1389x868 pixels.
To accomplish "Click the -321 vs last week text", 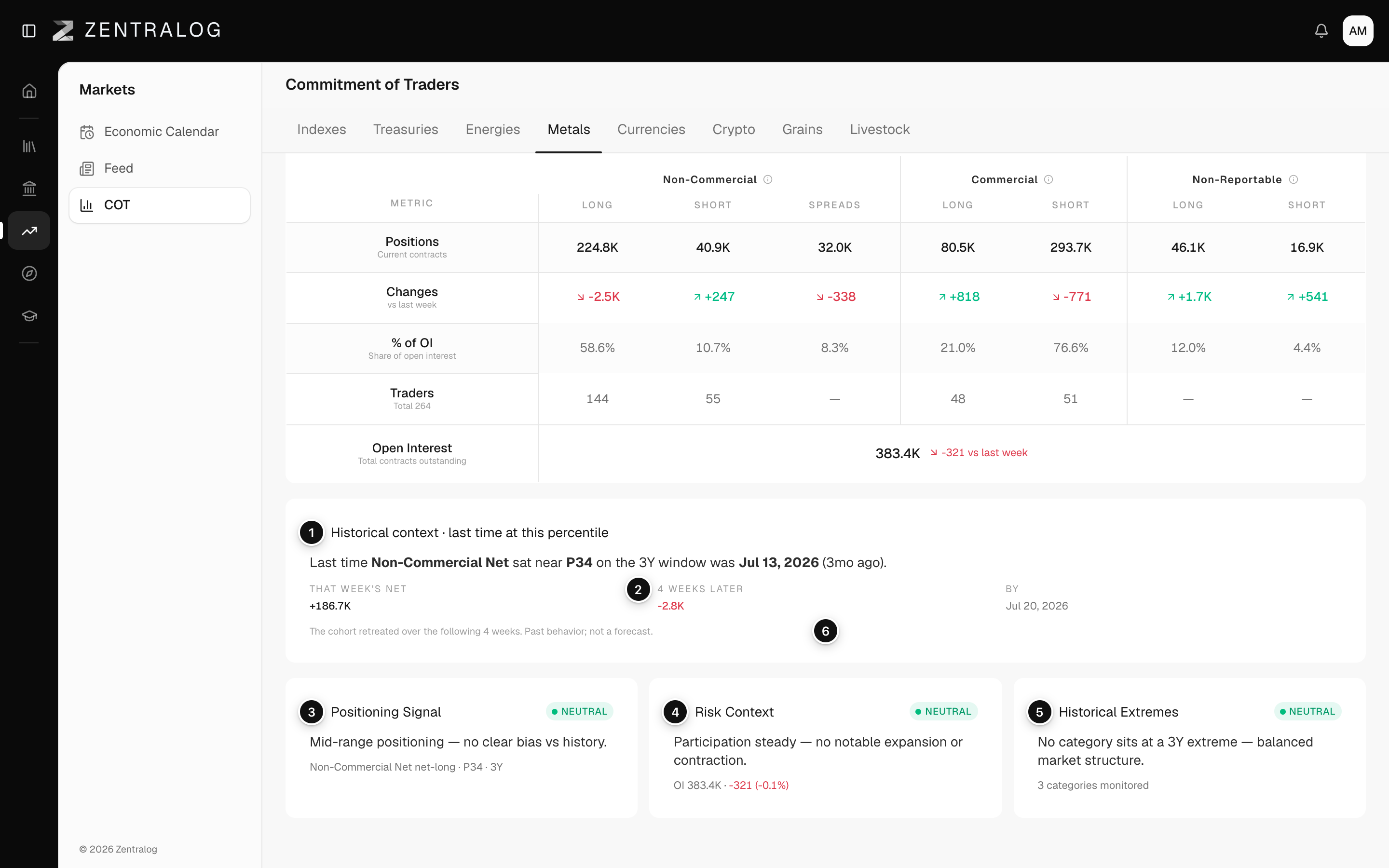I will coord(984,453).
